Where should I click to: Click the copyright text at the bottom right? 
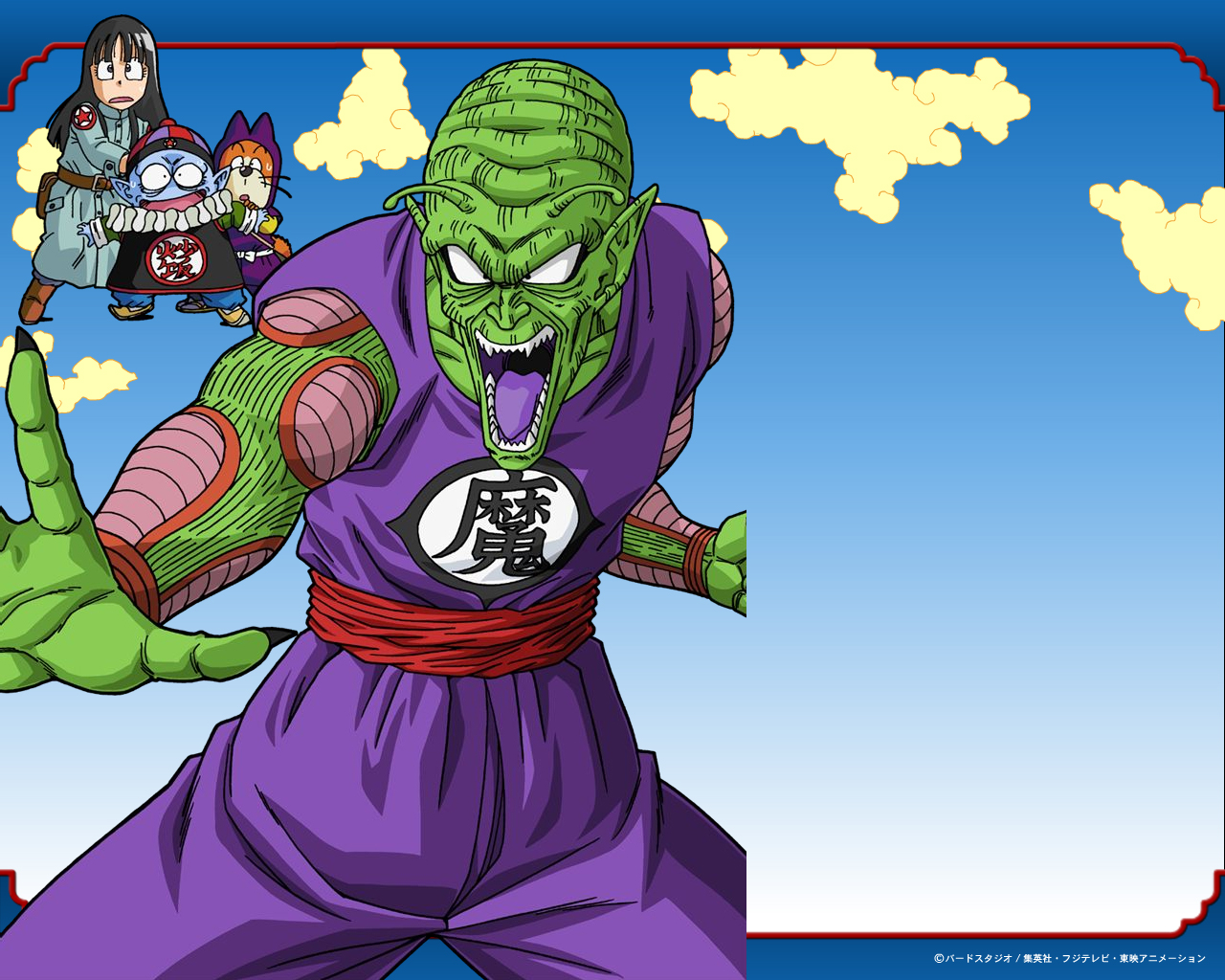pyautogui.click(x=1069, y=958)
